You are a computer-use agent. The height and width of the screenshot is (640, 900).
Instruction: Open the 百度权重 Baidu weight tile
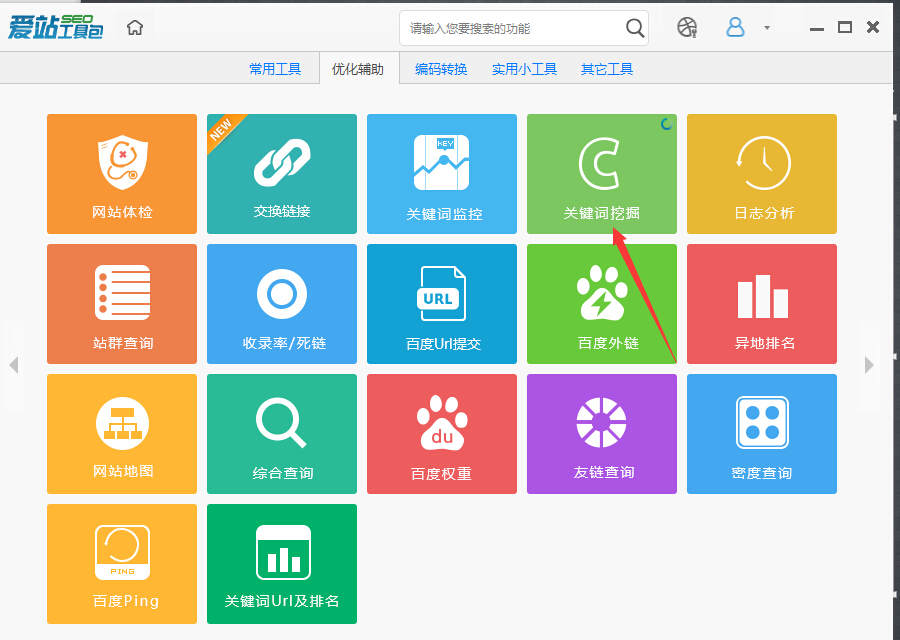[442, 434]
